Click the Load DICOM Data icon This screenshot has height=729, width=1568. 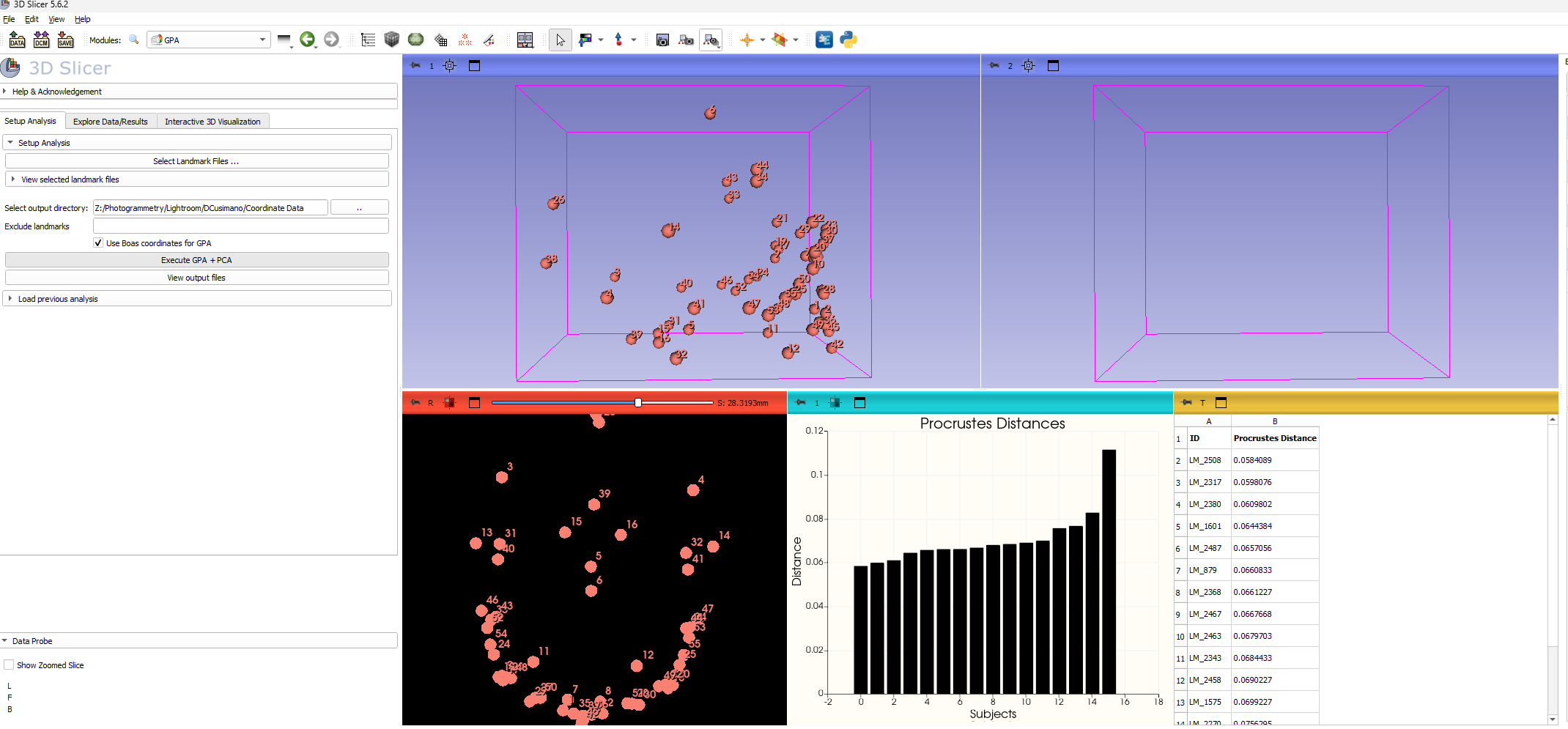41,40
